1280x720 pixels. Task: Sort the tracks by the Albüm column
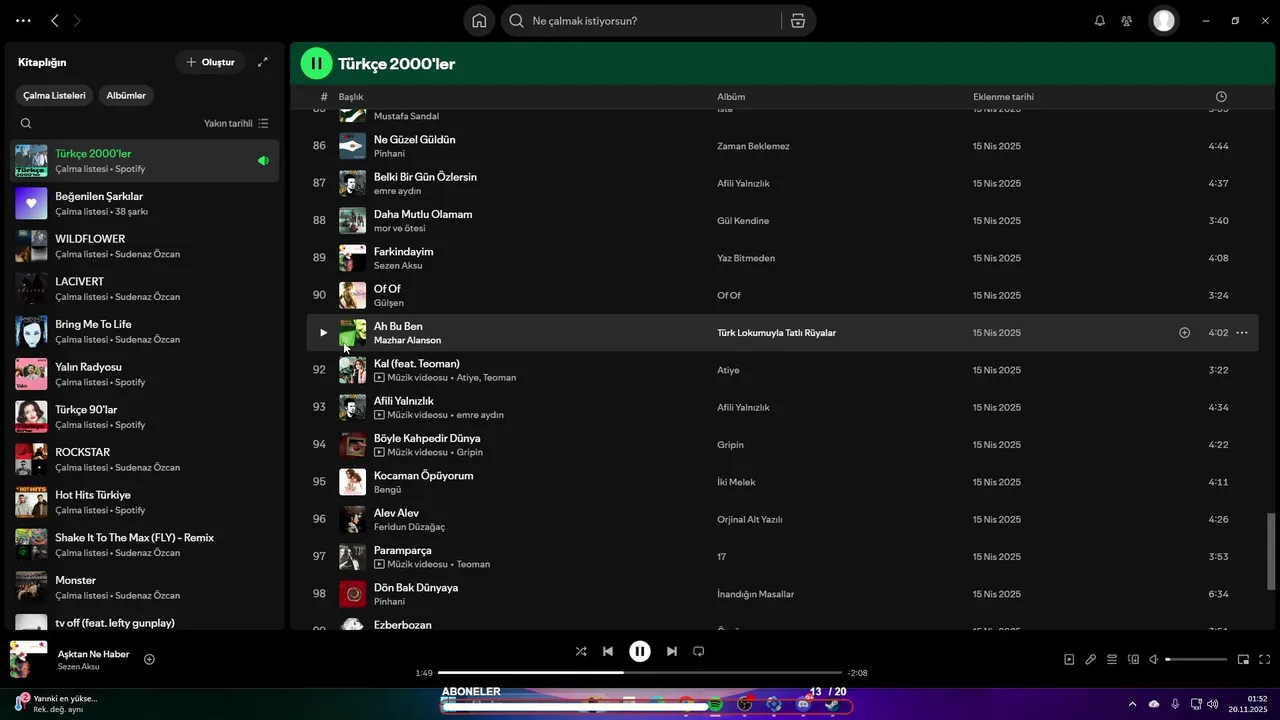(731, 97)
